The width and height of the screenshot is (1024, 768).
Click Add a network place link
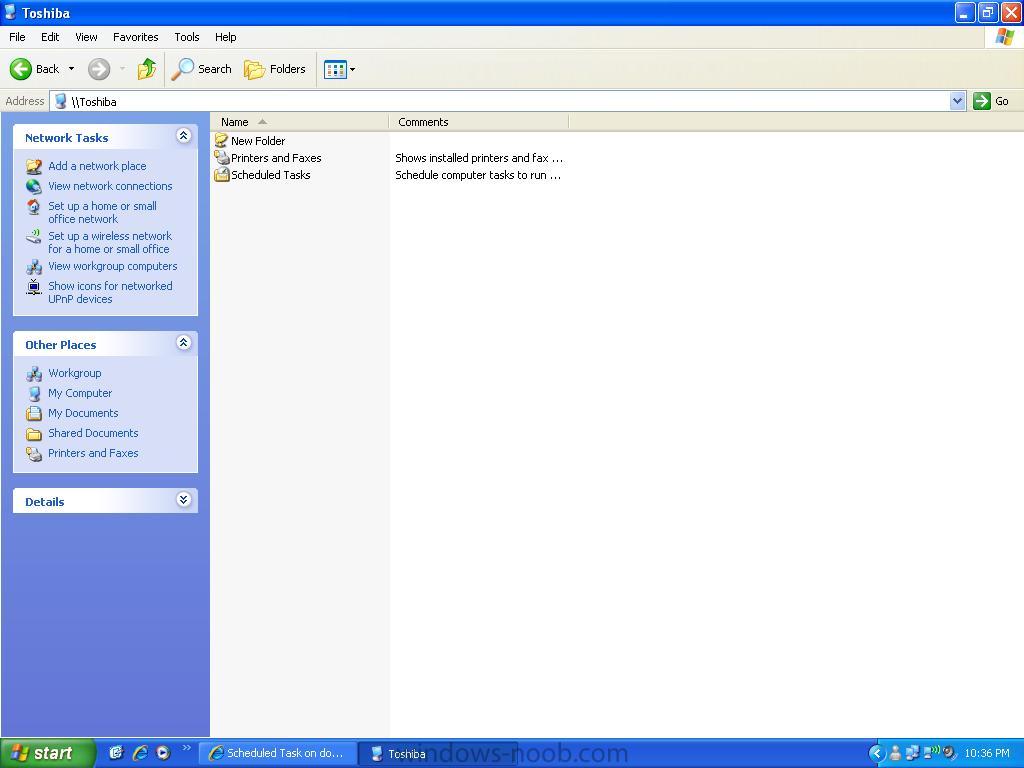97,166
